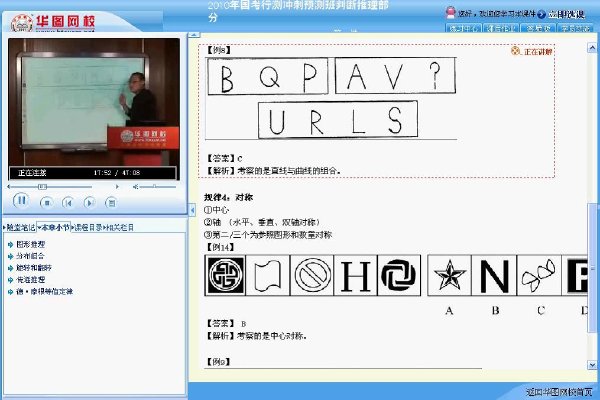The width and height of the screenshot is (600, 400).
Task: Click the bullet arrow beside 分布组合
Action: pos(10,256)
